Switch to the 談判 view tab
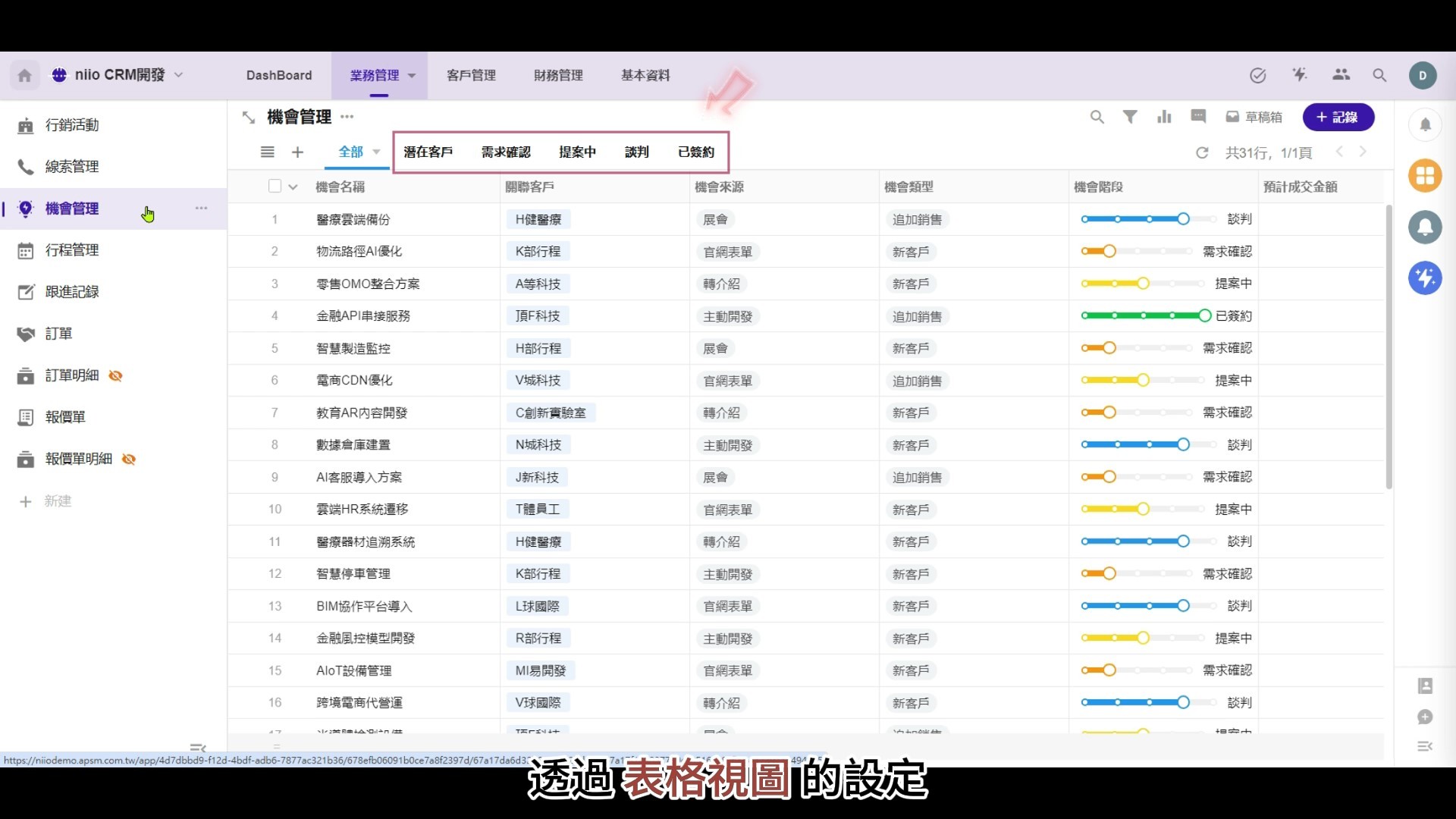The height and width of the screenshot is (819, 1456). [x=637, y=152]
